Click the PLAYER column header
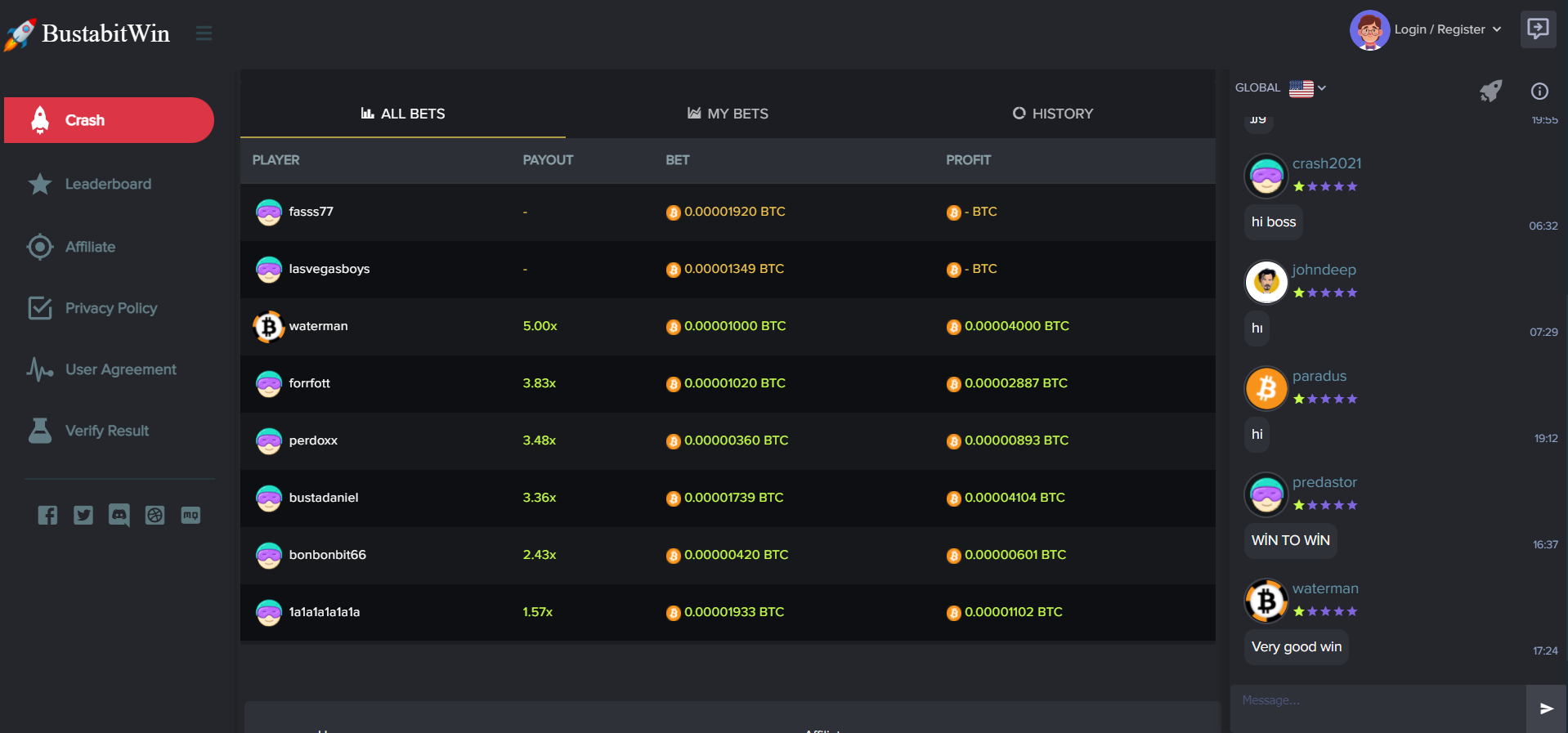Screen dimensions: 1568x733 coord(276,160)
